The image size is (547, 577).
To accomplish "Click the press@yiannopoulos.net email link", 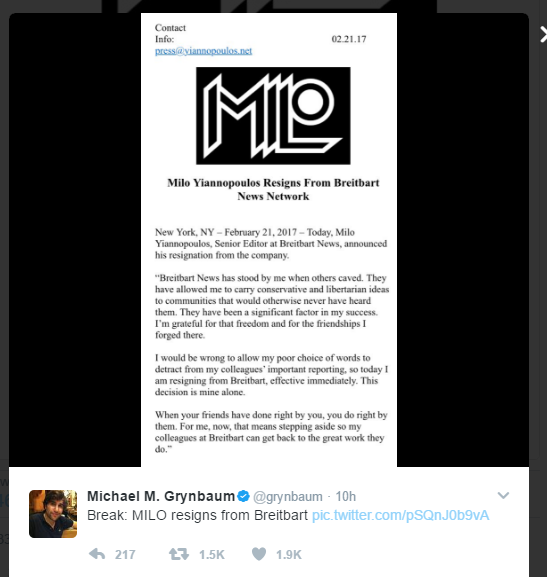I will point(204,51).
